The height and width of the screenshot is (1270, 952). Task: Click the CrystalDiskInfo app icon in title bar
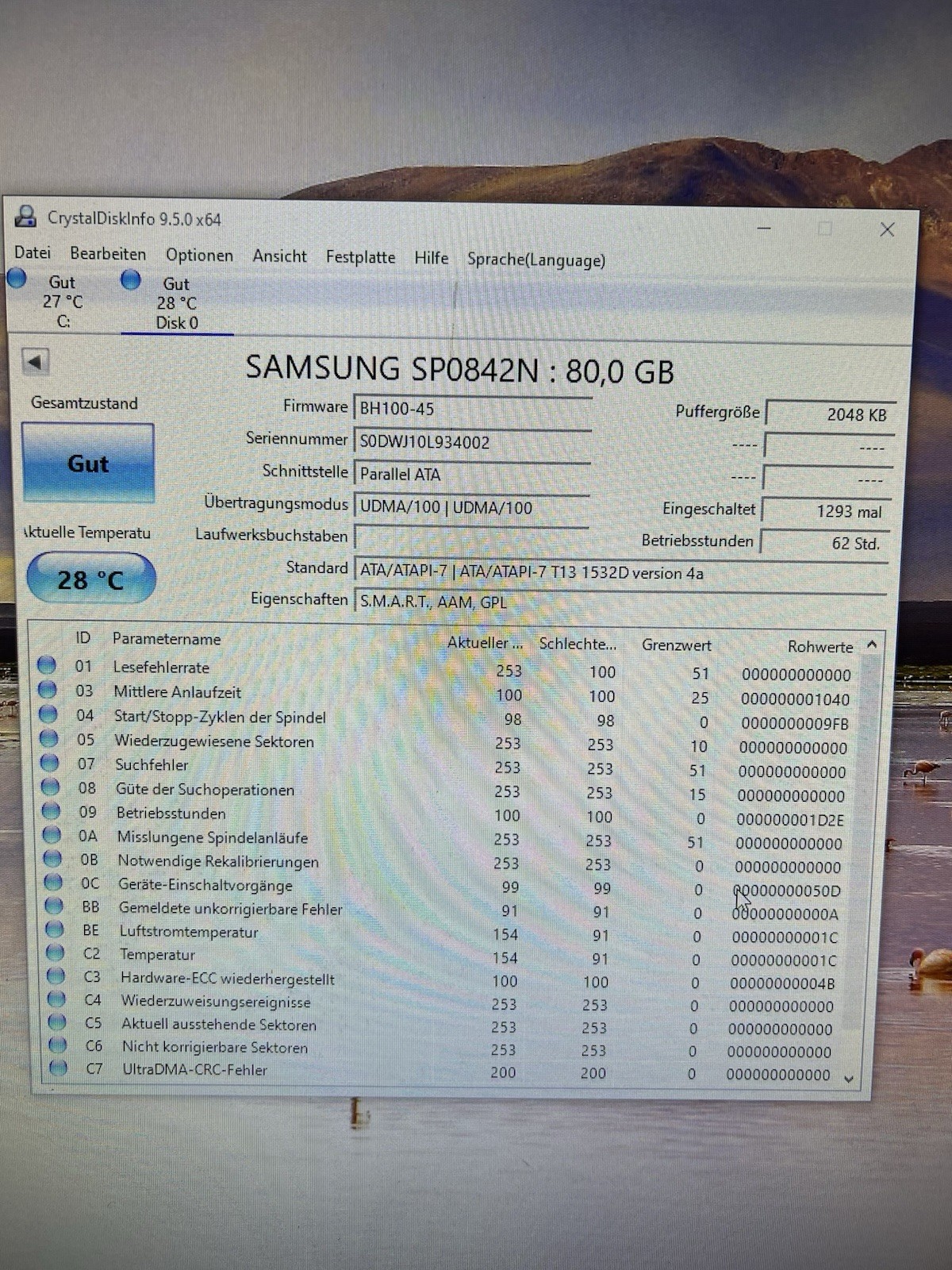click(x=26, y=216)
